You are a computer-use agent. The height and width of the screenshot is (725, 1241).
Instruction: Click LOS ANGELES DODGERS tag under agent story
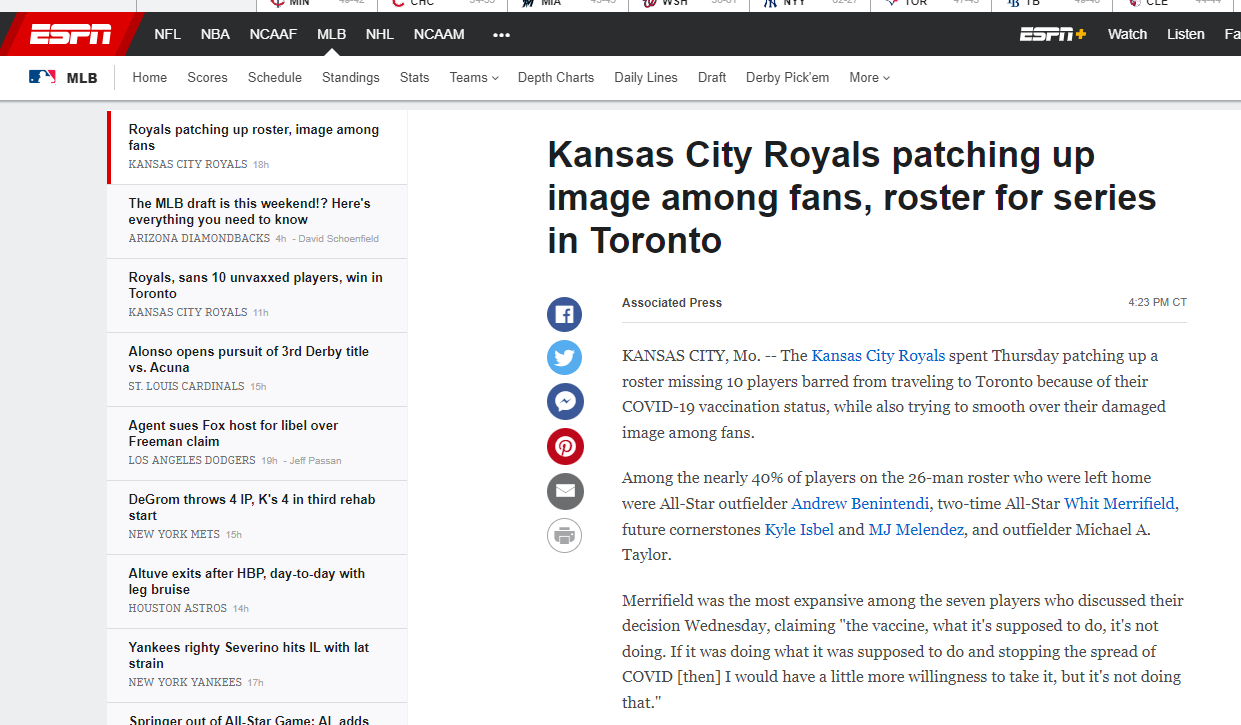tap(192, 461)
